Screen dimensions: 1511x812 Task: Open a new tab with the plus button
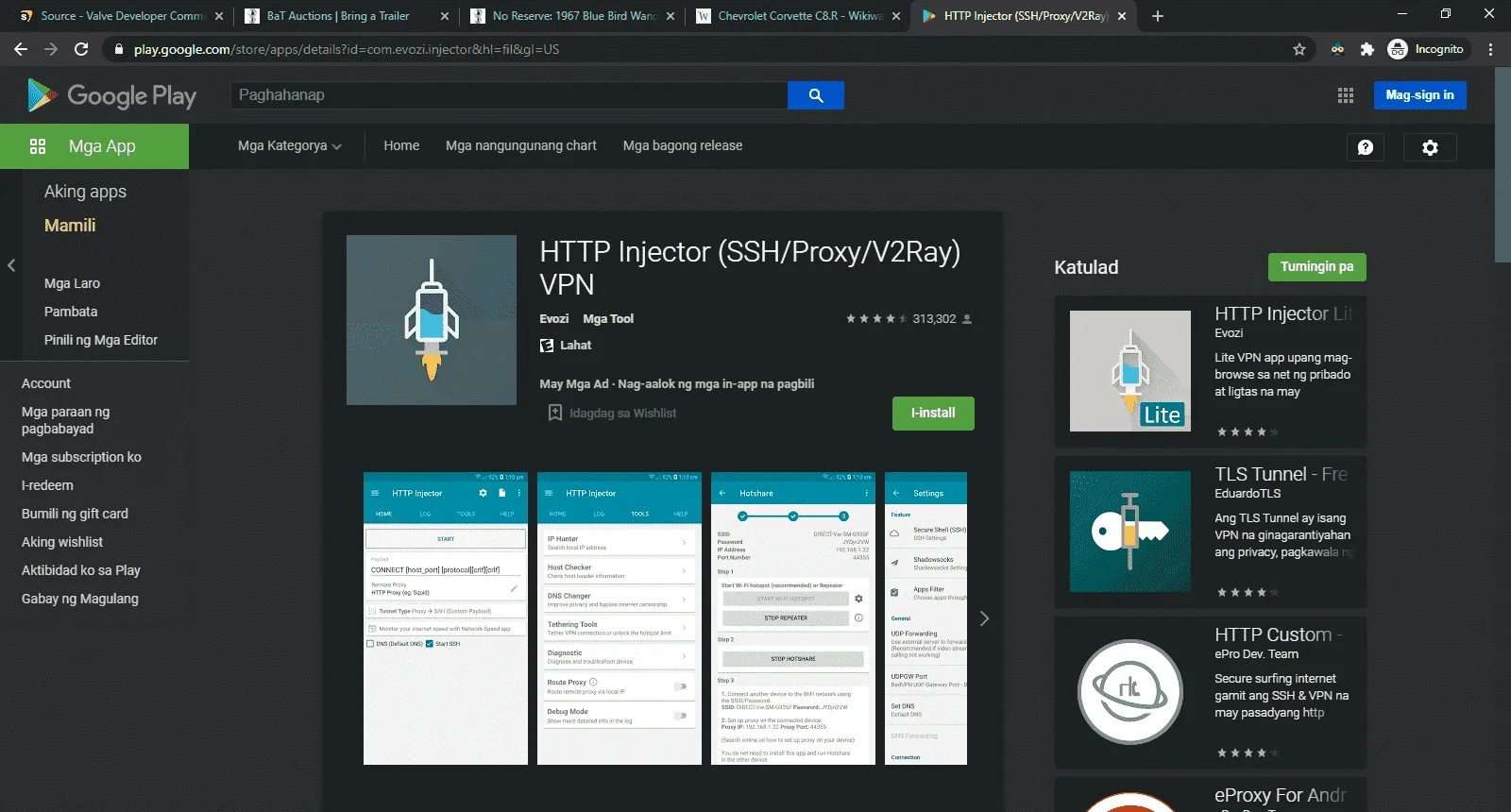1158,16
